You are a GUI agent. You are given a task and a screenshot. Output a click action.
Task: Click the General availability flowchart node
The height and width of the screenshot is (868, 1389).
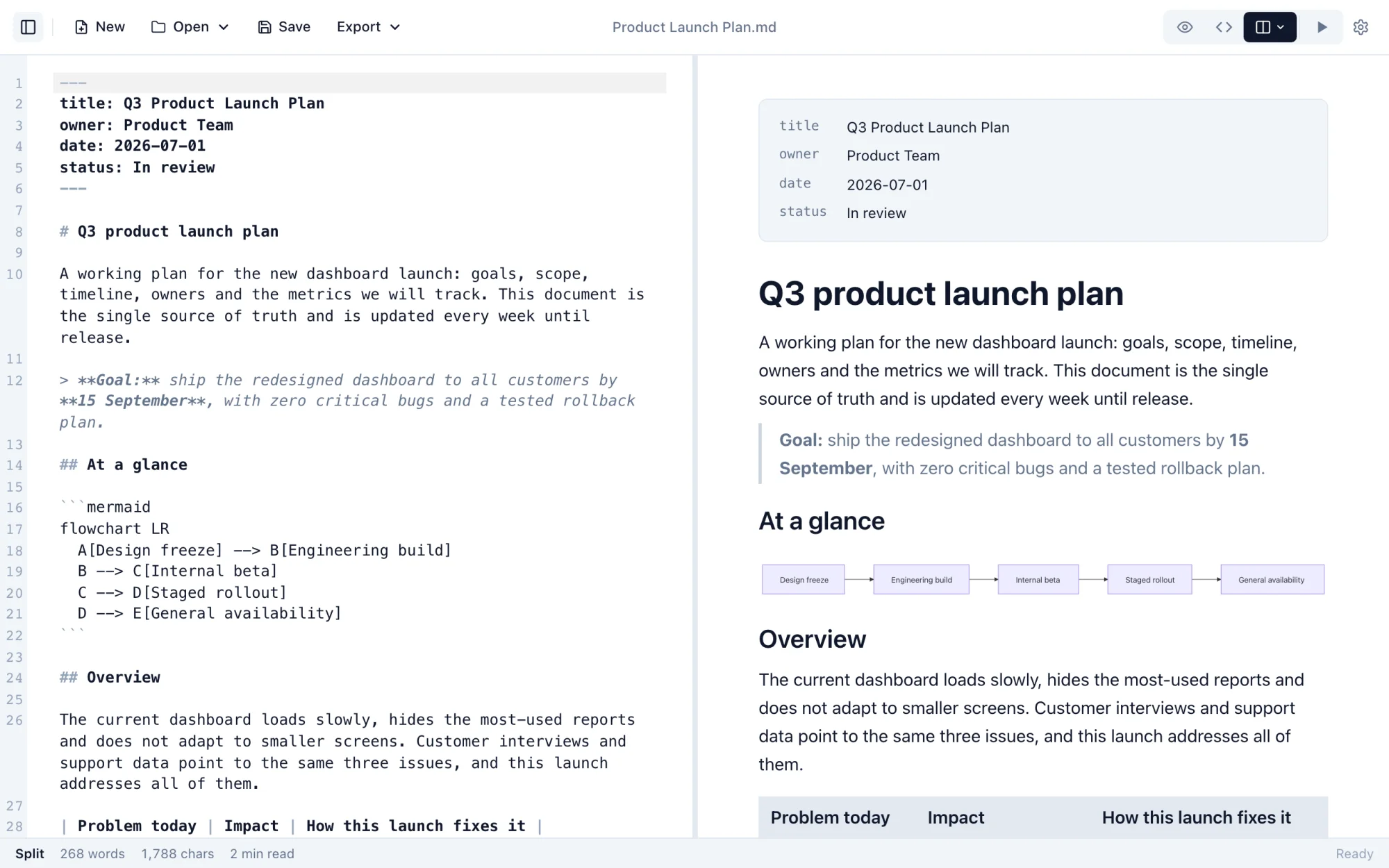click(1272, 579)
